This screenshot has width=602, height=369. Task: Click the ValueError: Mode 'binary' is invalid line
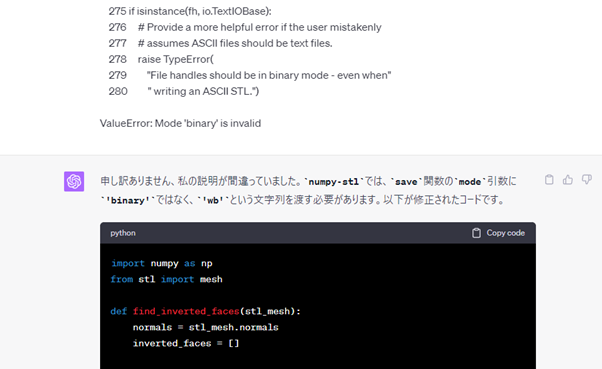click(180, 123)
